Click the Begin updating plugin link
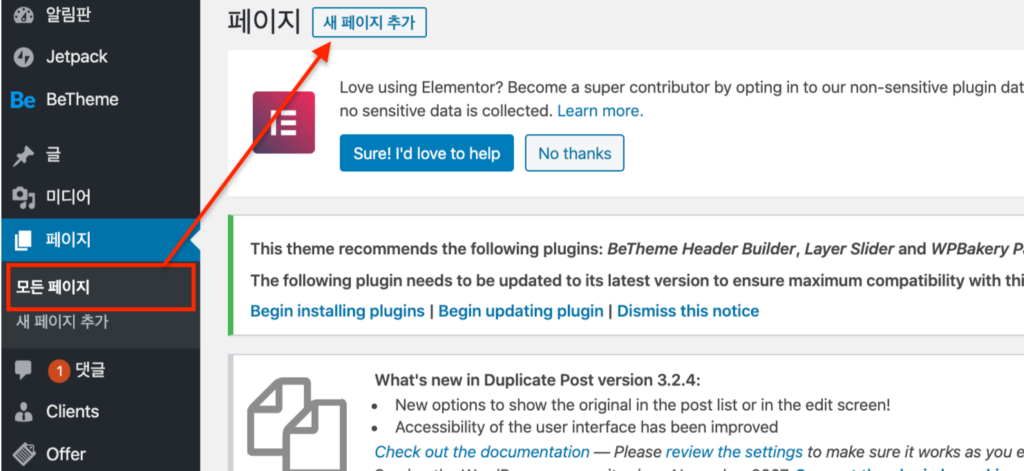This screenshot has height=471, width=1024. [521, 311]
